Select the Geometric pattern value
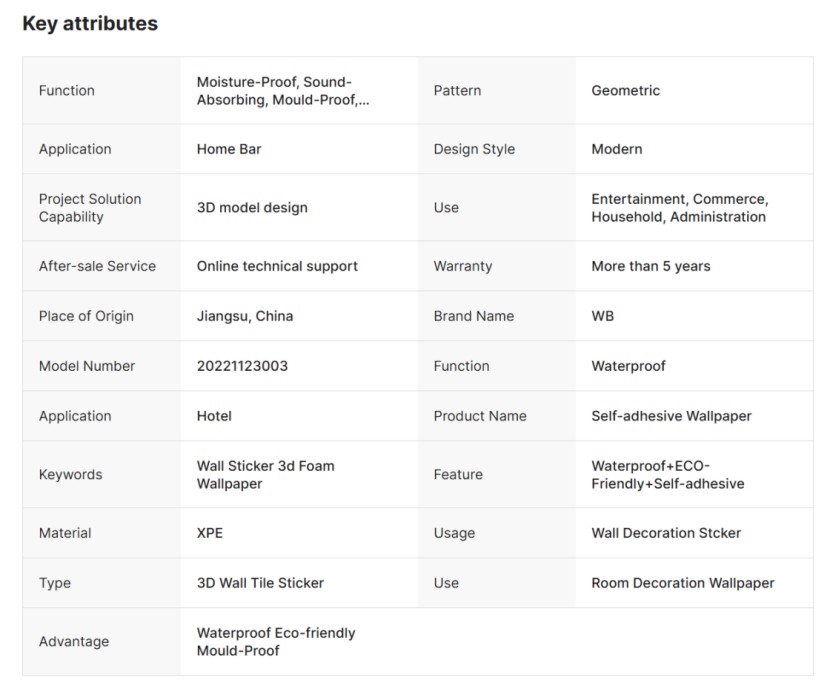830x689 pixels. tap(625, 91)
